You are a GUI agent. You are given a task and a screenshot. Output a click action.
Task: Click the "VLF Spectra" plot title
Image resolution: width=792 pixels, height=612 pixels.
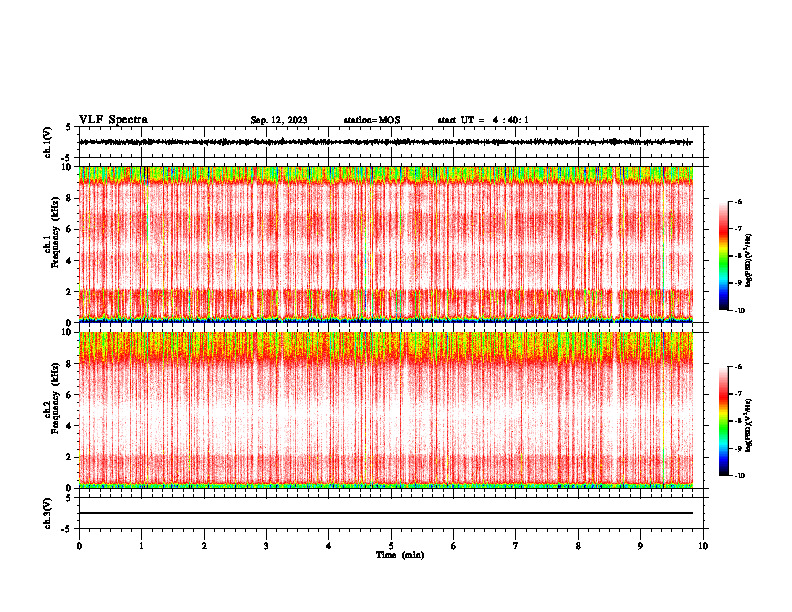point(113,120)
